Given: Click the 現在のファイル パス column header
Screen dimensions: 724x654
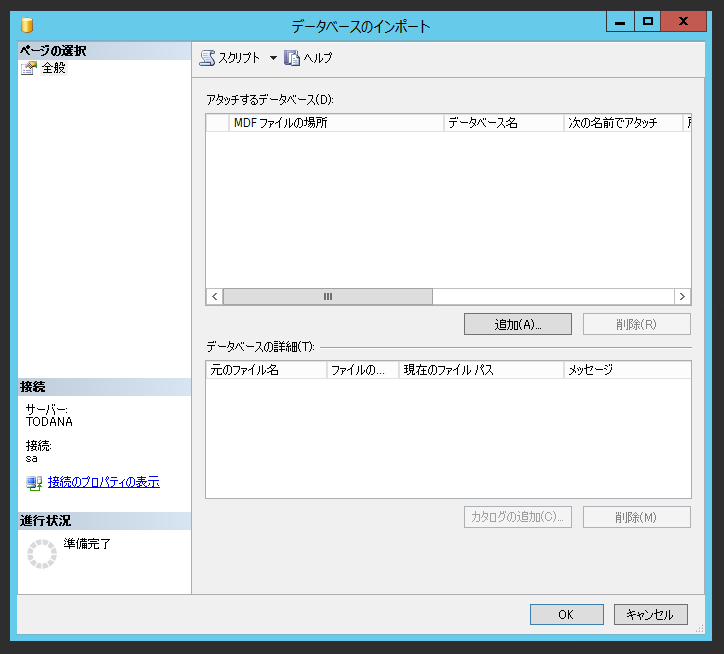Looking at the screenshot, I should (481, 370).
